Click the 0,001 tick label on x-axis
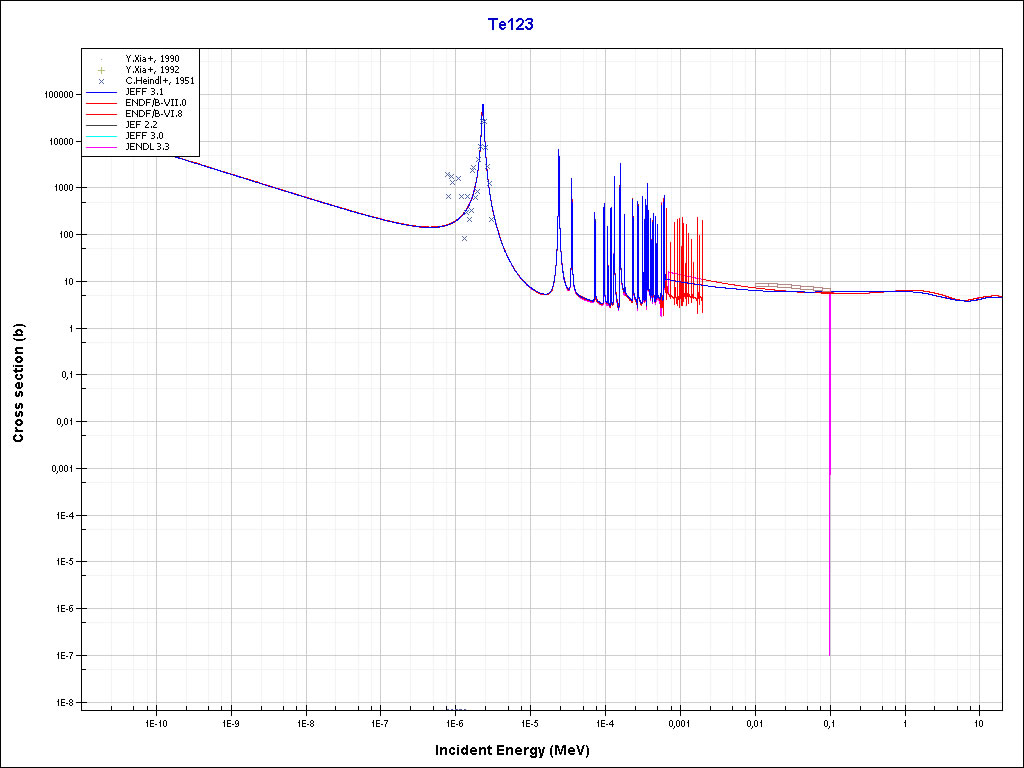Viewport: 1024px width, 768px height. click(679, 723)
